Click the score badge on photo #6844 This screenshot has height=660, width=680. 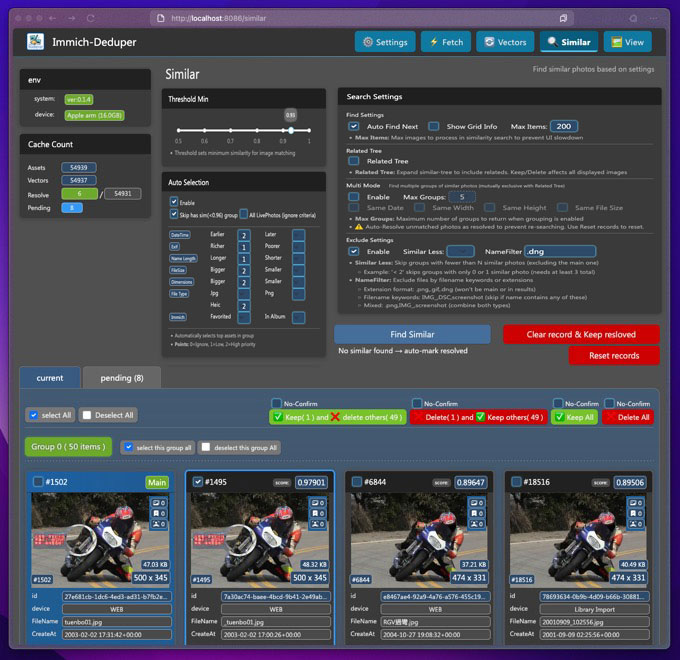click(x=471, y=482)
